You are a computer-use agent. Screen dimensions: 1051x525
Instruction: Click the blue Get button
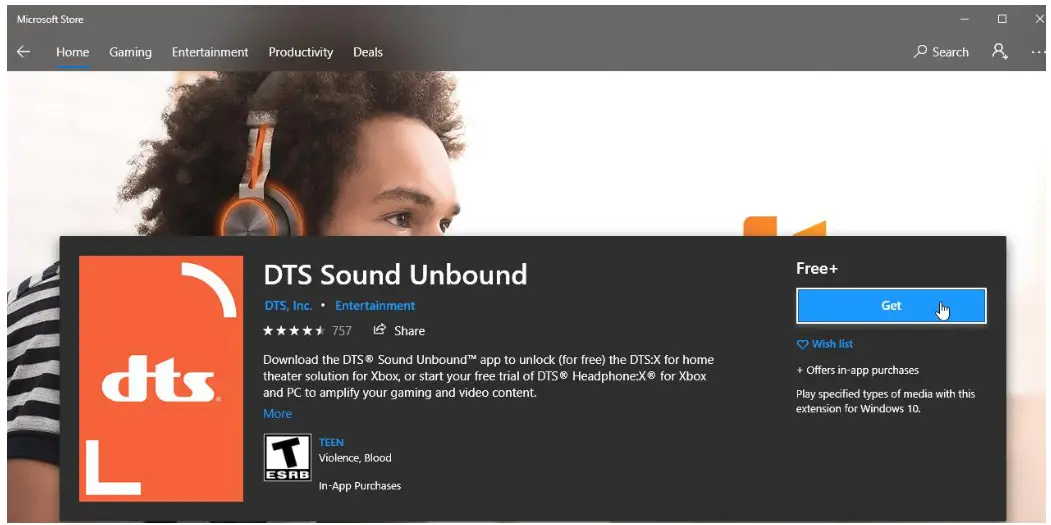click(x=891, y=306)
